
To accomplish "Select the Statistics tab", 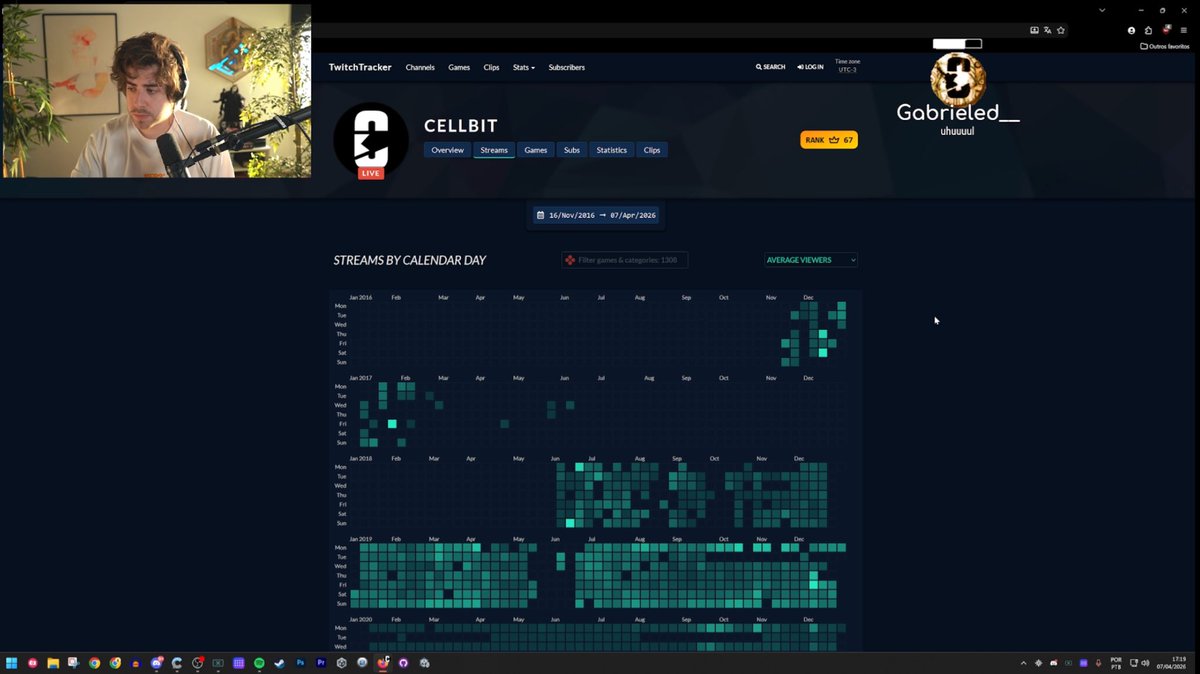I will (612, 150).
